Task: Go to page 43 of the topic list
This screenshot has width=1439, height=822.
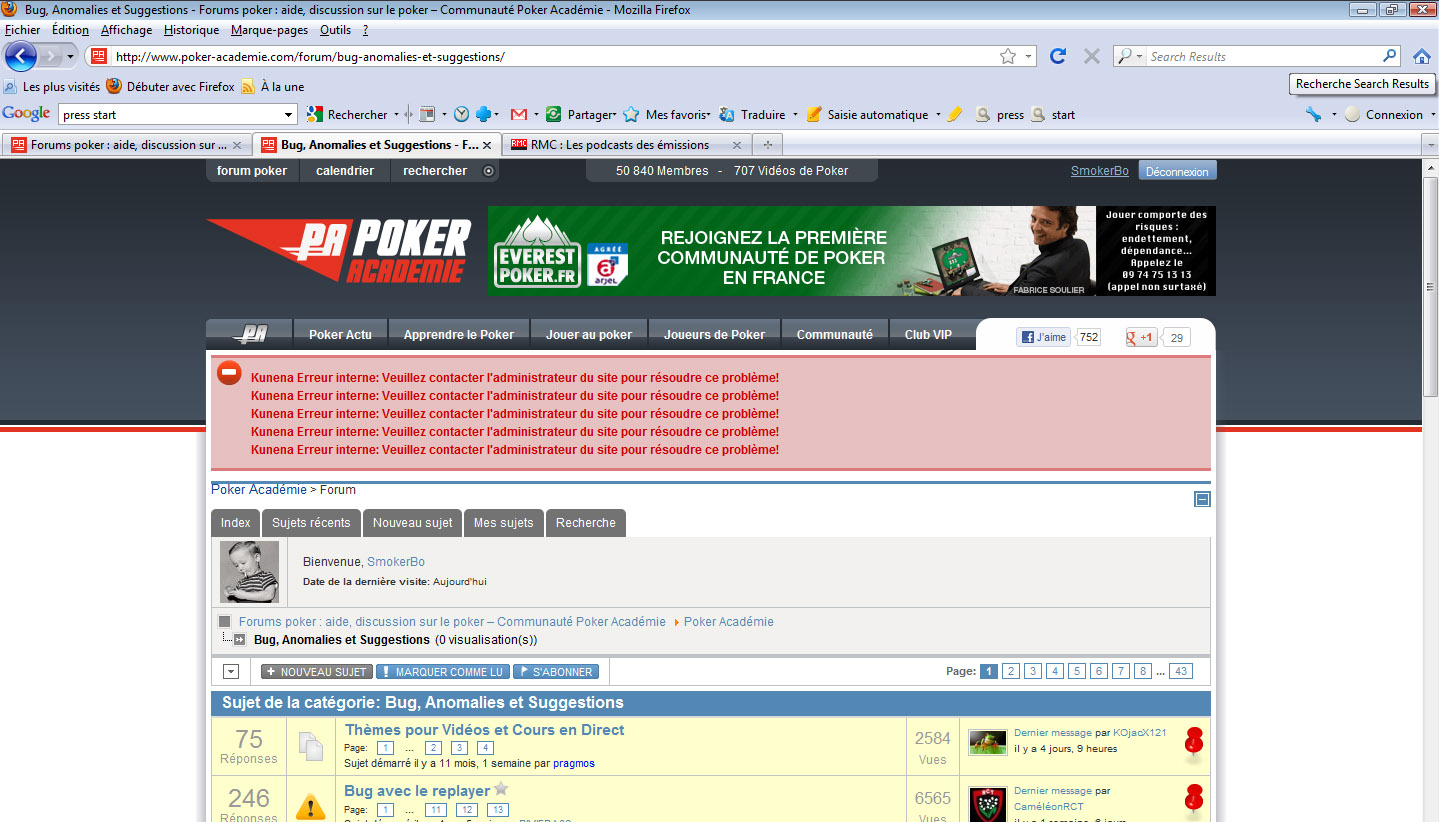Action: coord(1182,671)
